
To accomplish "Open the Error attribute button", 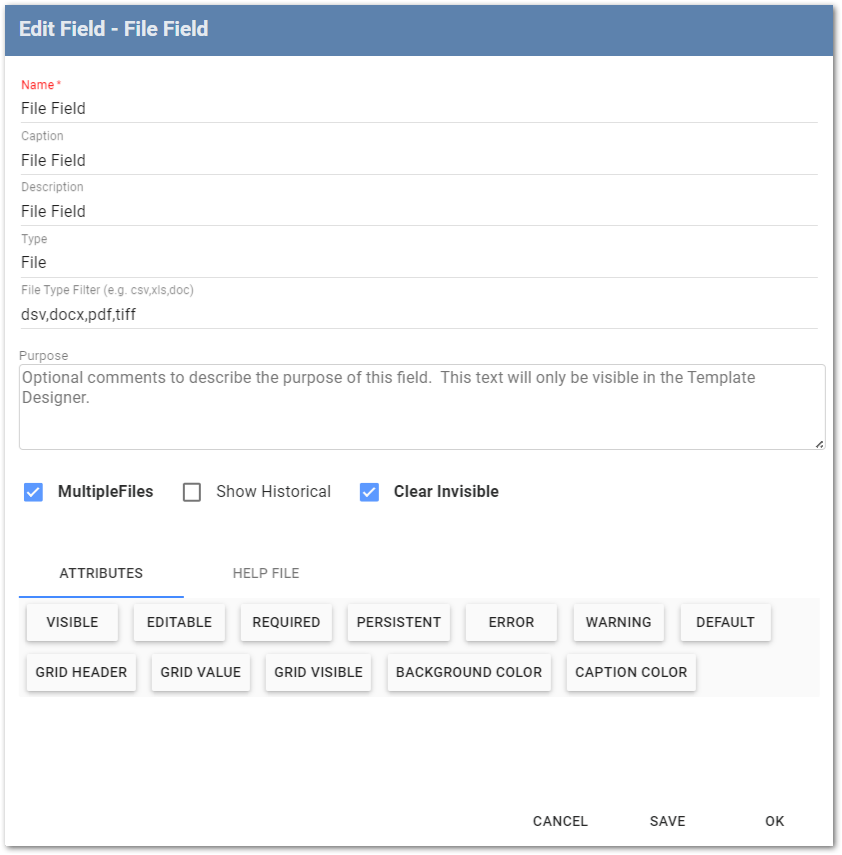I will coord(511,622).
